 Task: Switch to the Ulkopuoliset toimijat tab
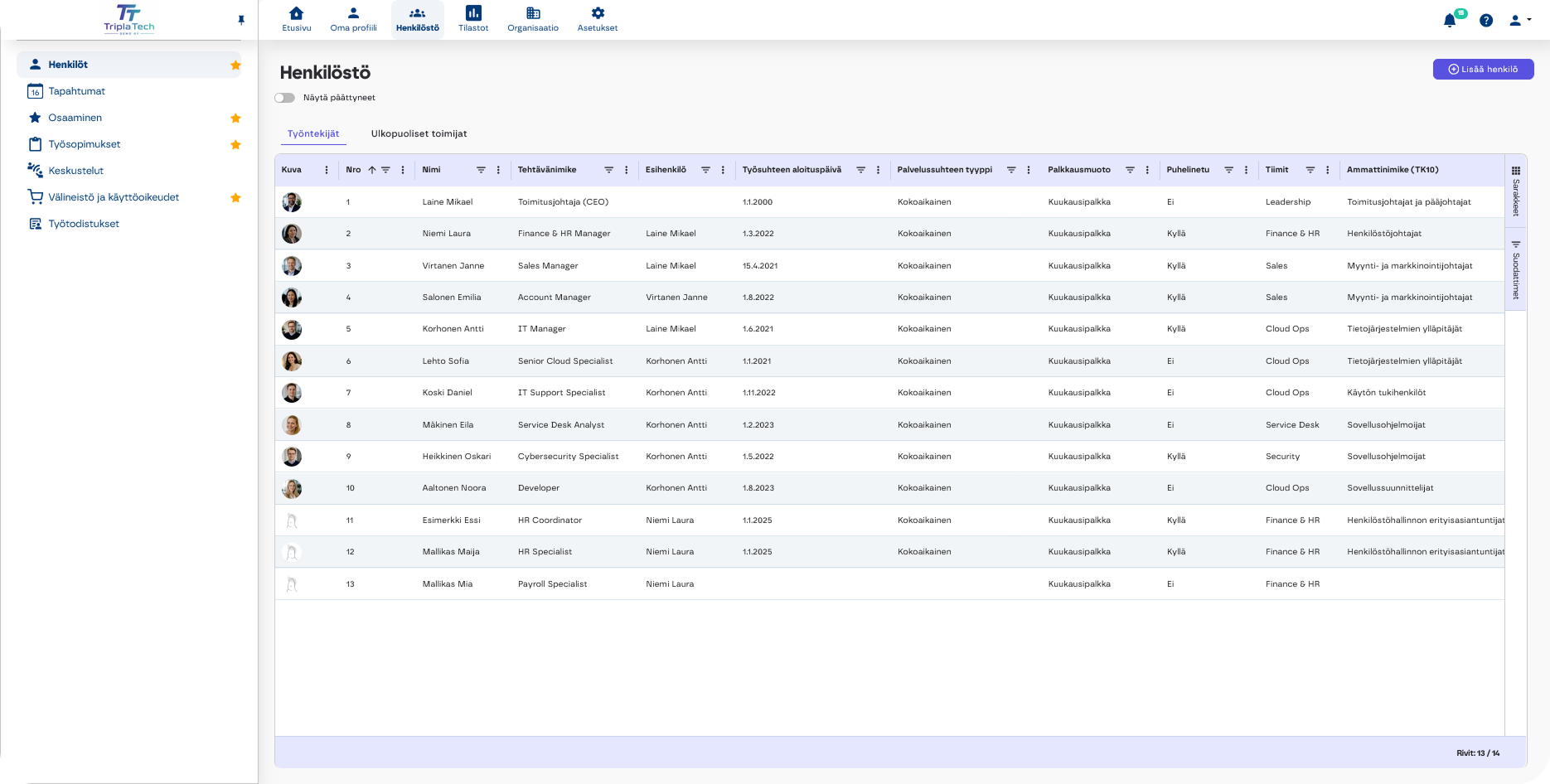[419, 133]
